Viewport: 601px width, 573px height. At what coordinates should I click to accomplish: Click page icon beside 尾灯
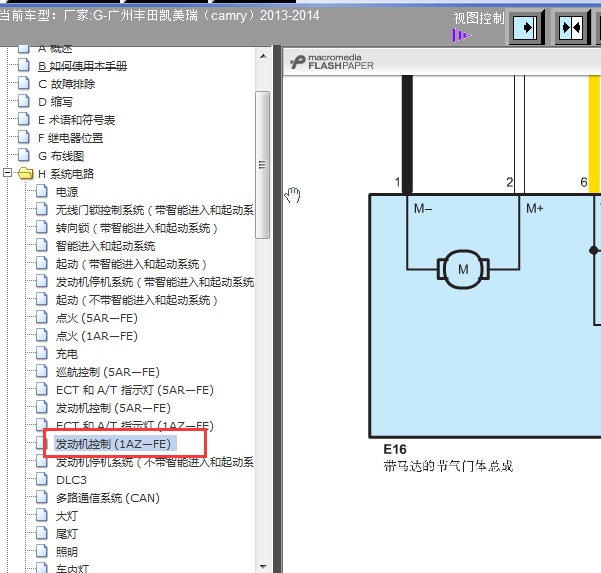pos(41,533)
